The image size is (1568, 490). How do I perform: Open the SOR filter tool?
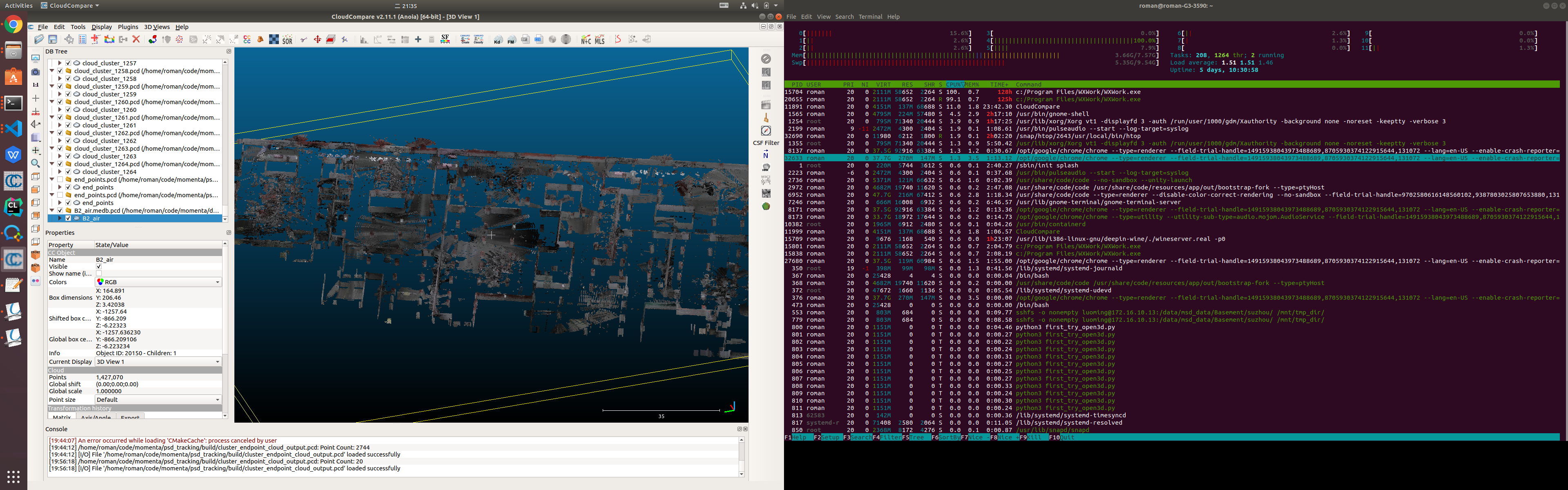287,40
